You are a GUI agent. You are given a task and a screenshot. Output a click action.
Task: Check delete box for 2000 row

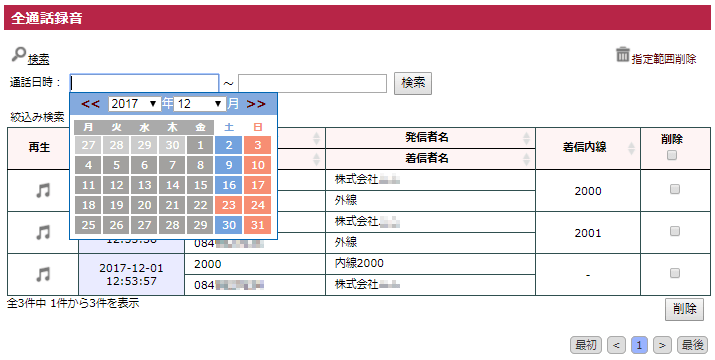tap(675, 189)
